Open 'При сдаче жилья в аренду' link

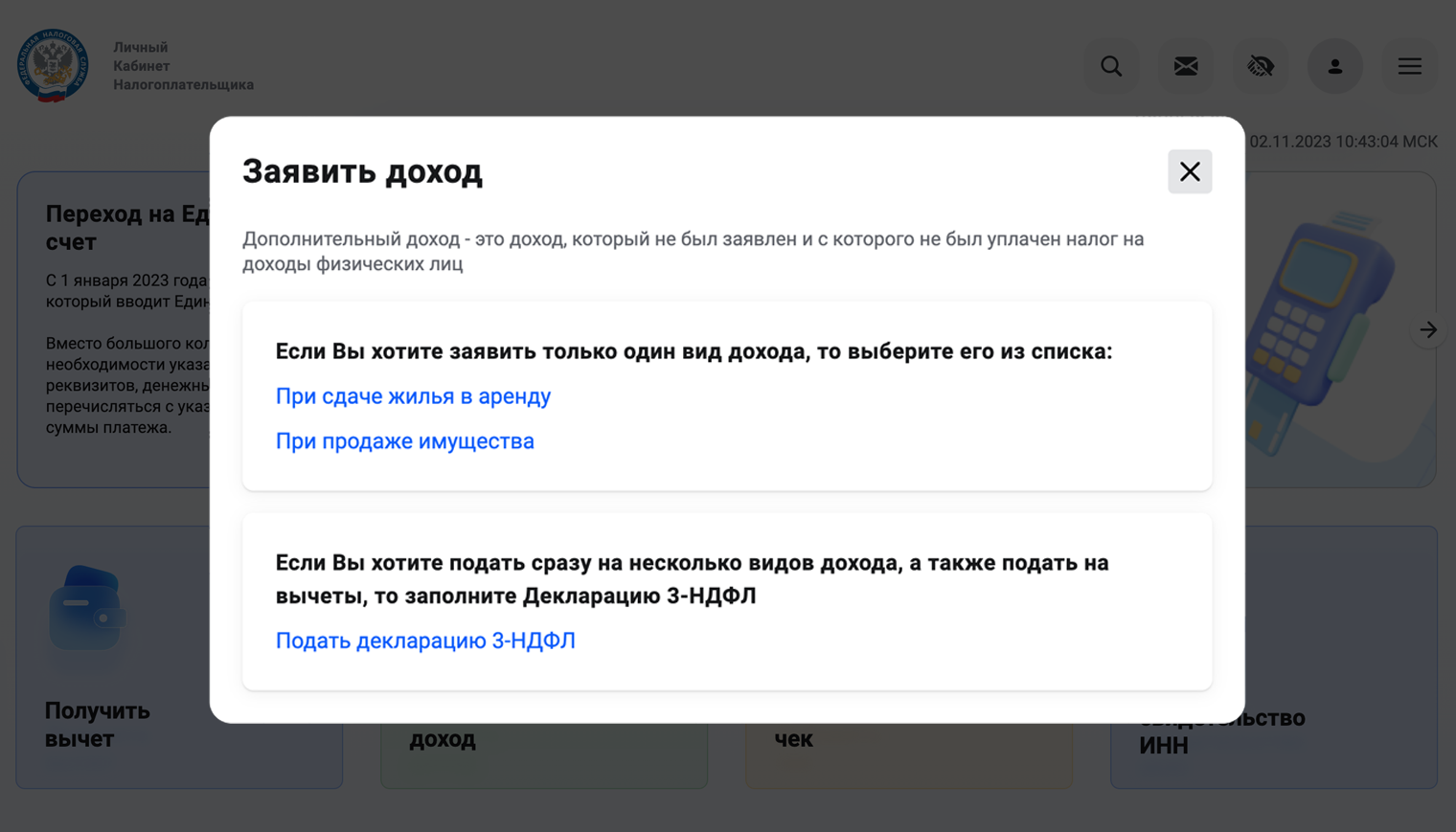tap(413, 396)
